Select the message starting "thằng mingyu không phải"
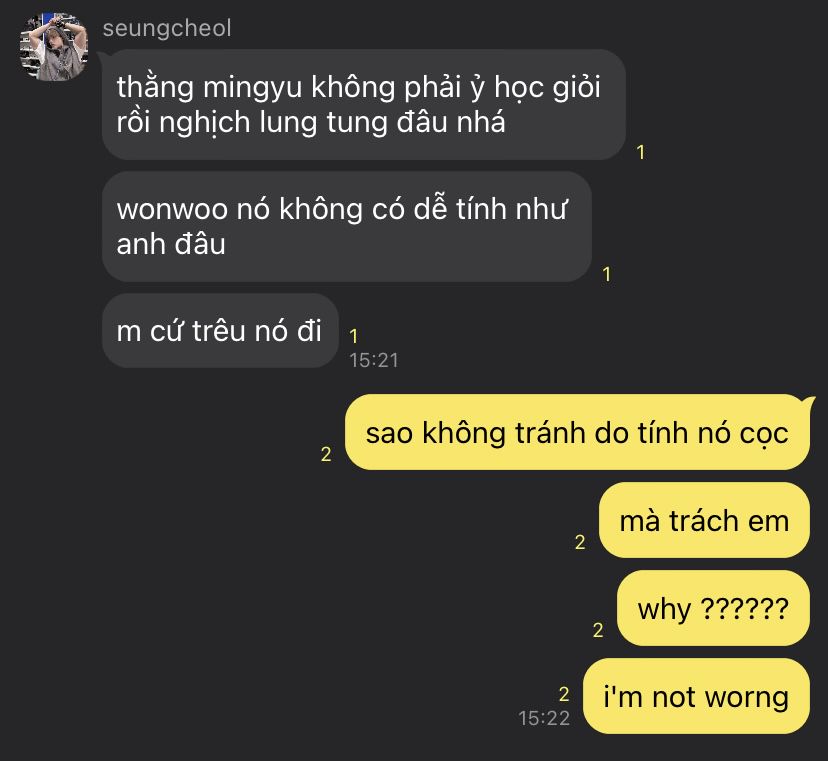Screen dimensions: 828x761 pos(364,105)
